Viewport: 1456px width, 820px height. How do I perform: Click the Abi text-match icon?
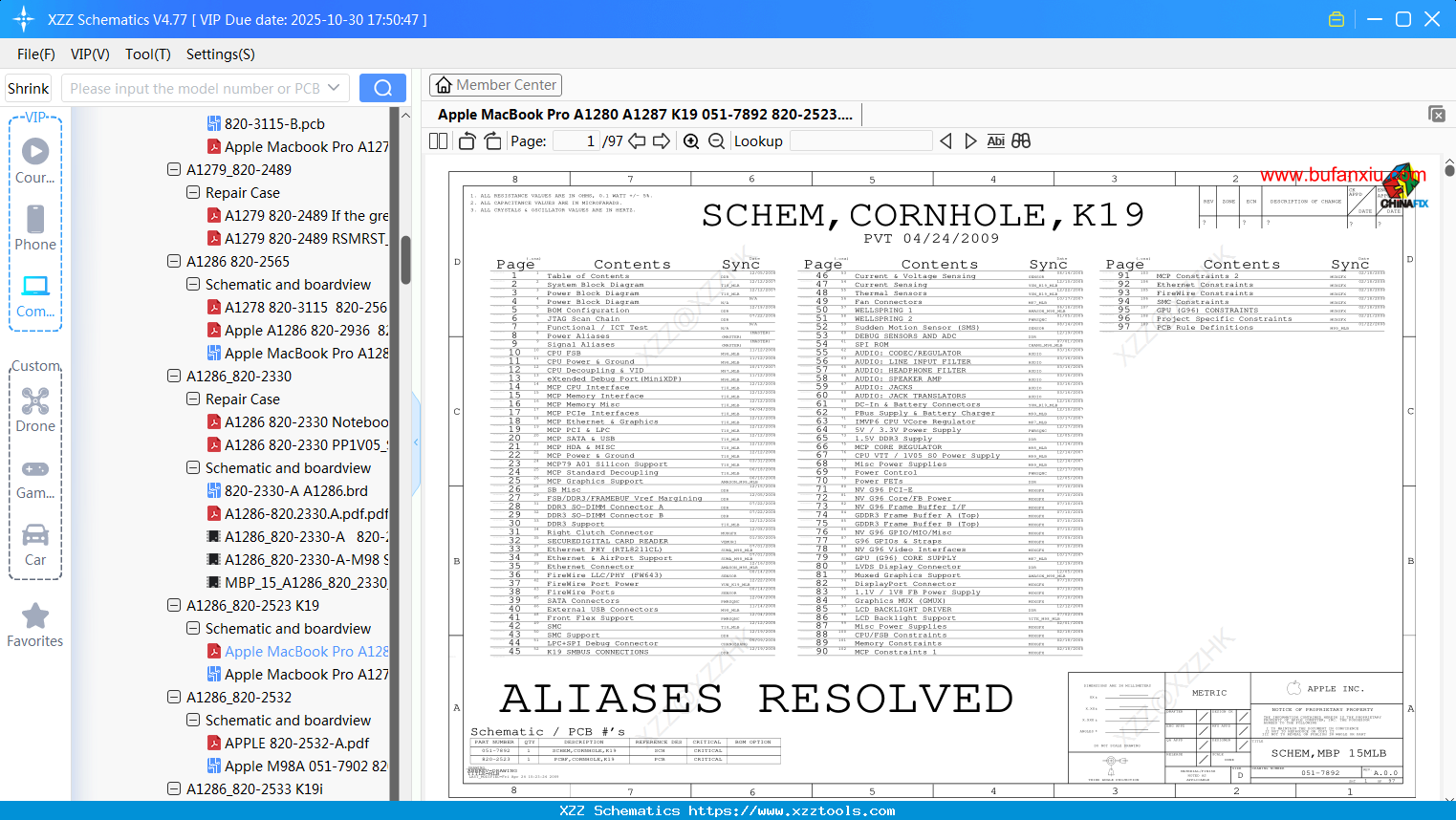pos(995,140)
